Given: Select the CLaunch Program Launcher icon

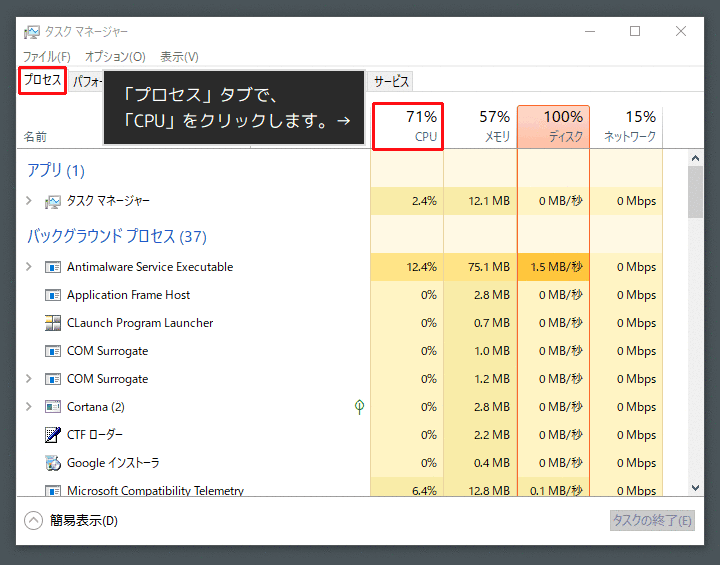Looking at the screenshot, I should (x=53, y=323).
